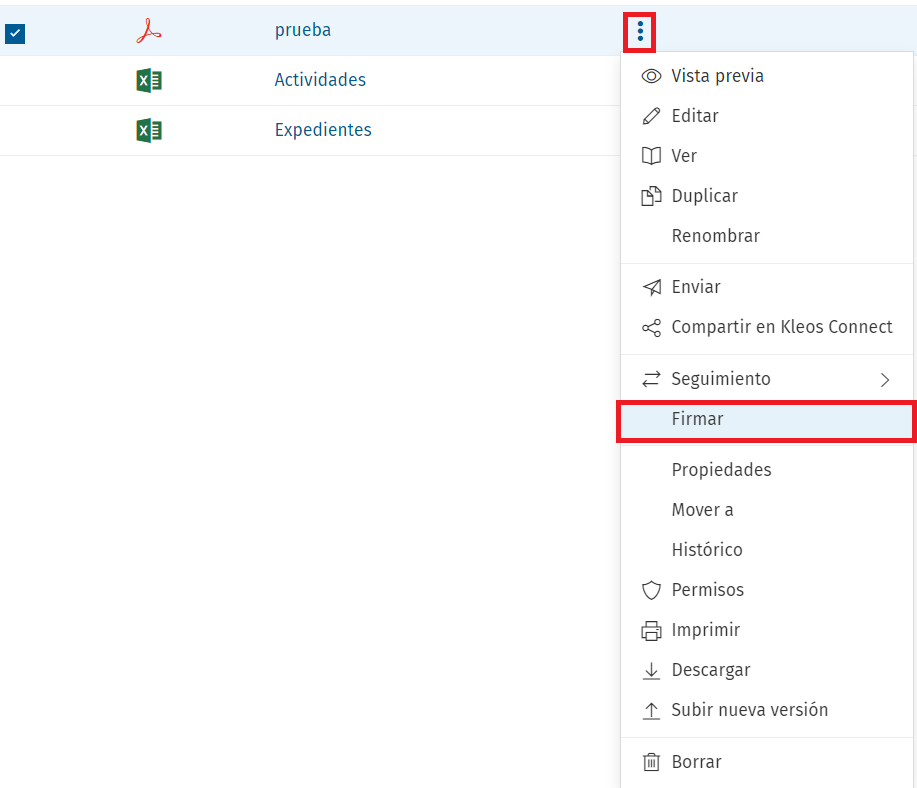
Task: Open Propiedades of the document
Action: (x=721, y=470)
